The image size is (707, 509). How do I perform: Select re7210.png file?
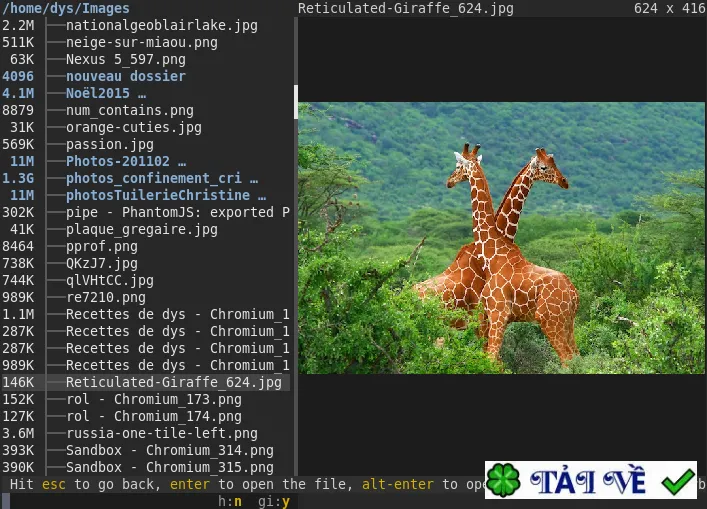point(106,298)
